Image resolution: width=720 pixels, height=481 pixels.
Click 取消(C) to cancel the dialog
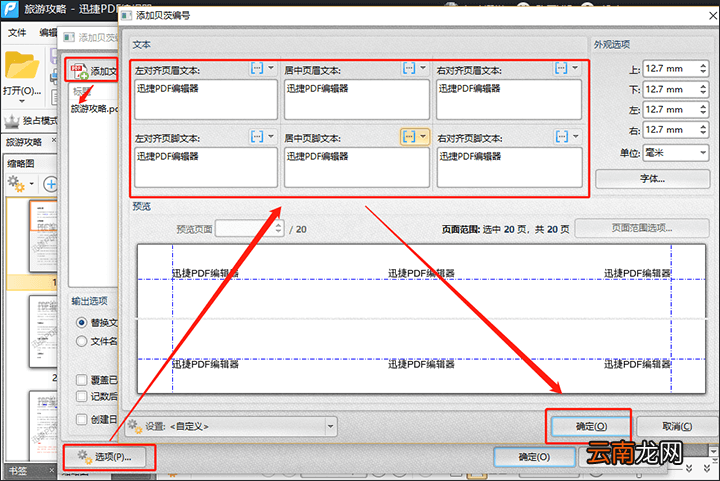pos(677,426)
